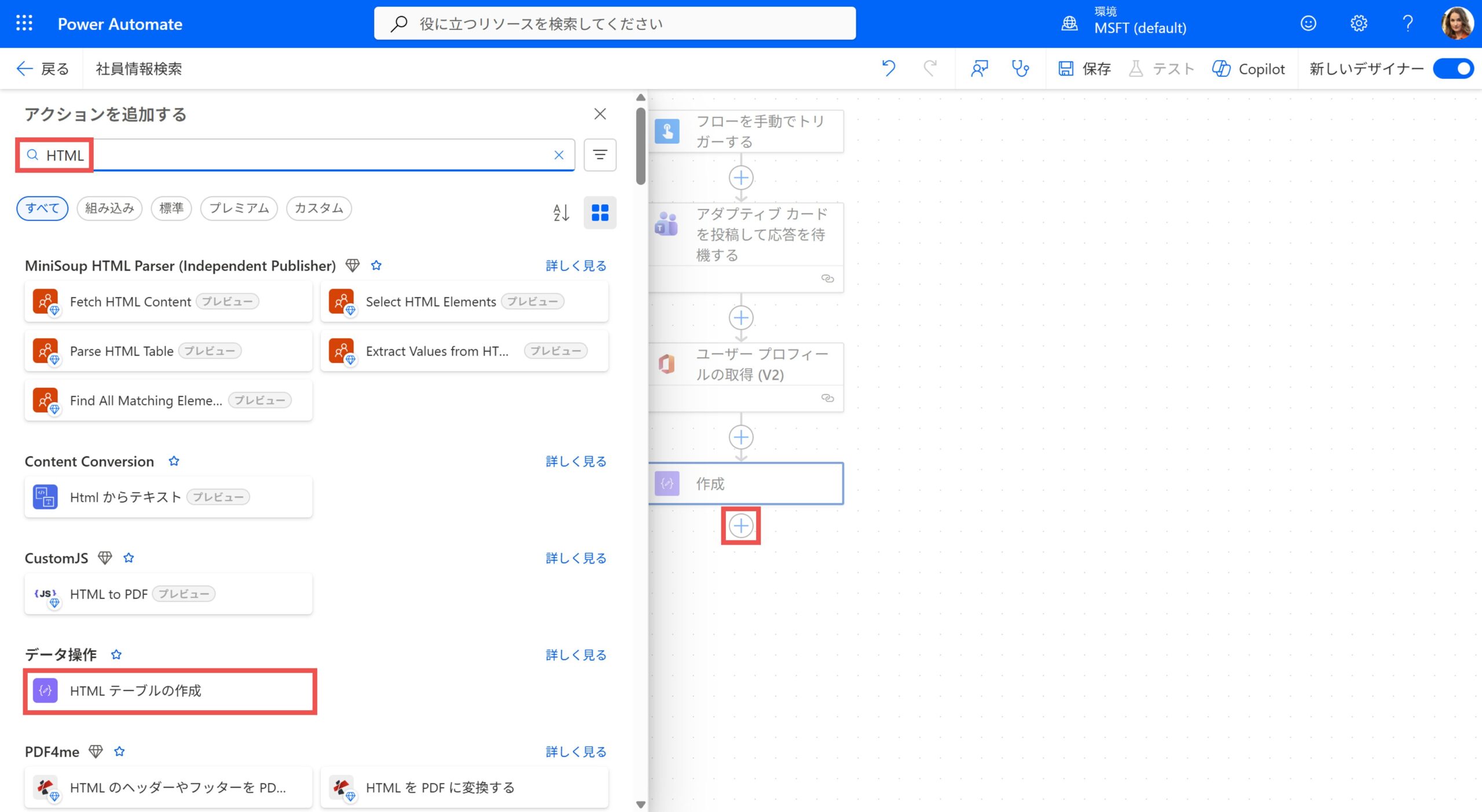Select the 組み込み filter tab
Viewport: 1482px width, 812px height.
[x=109, y=208]
